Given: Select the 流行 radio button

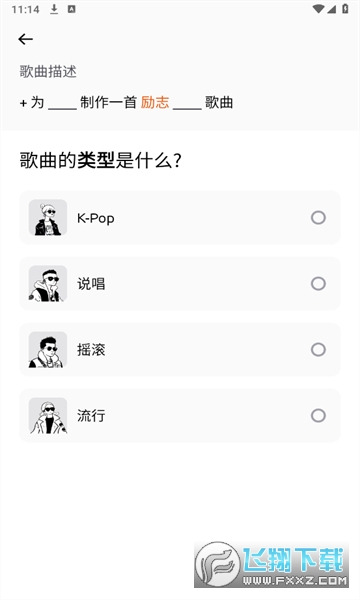Looking at the screenshot, I should pyautogui.click(x=318, y=416).
